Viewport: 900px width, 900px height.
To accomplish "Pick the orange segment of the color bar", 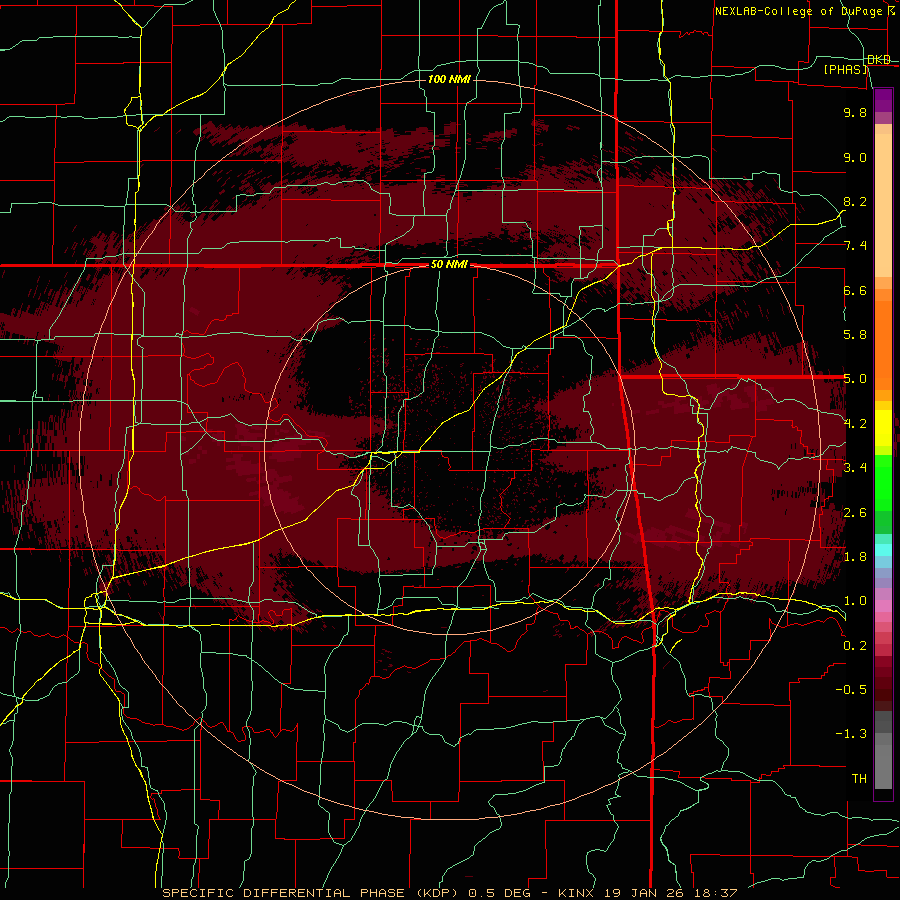I will pyautogui.click(x=883, y=346).
